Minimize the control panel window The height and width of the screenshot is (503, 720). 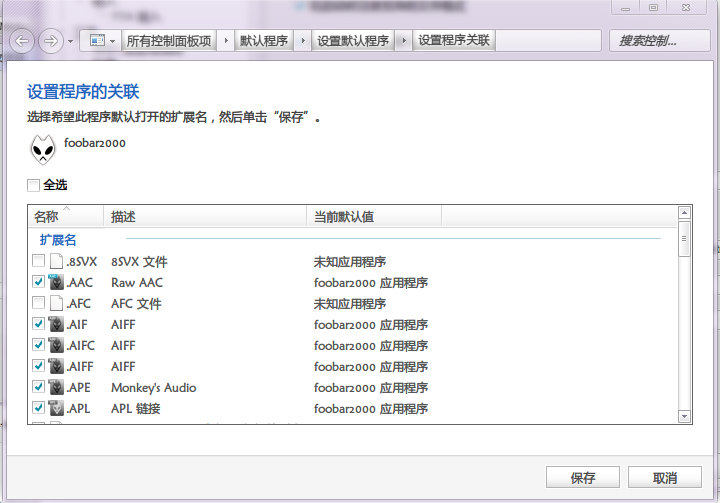point(625,7)
